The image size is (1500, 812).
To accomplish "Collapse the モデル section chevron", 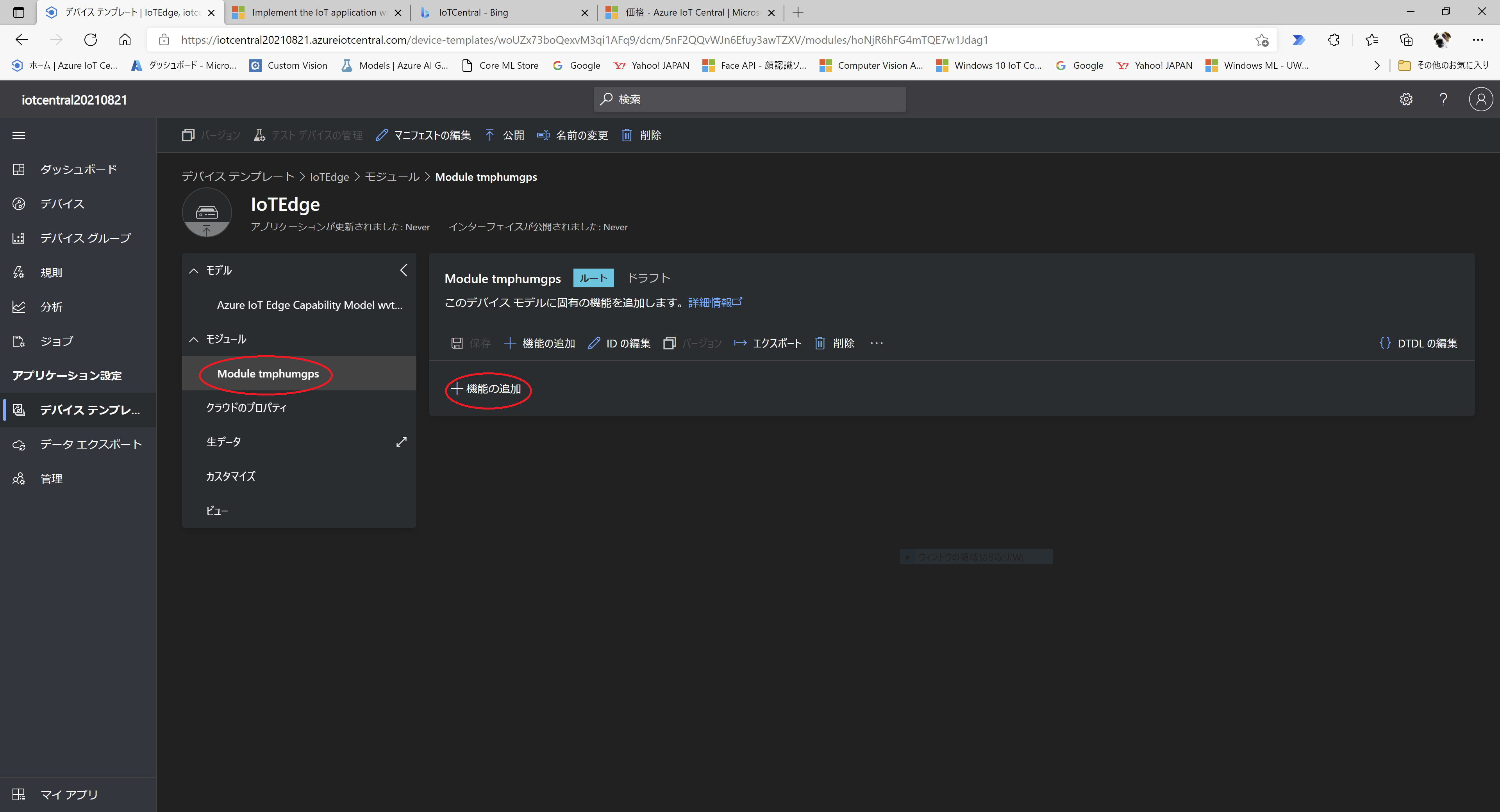I will pos(194,271).
